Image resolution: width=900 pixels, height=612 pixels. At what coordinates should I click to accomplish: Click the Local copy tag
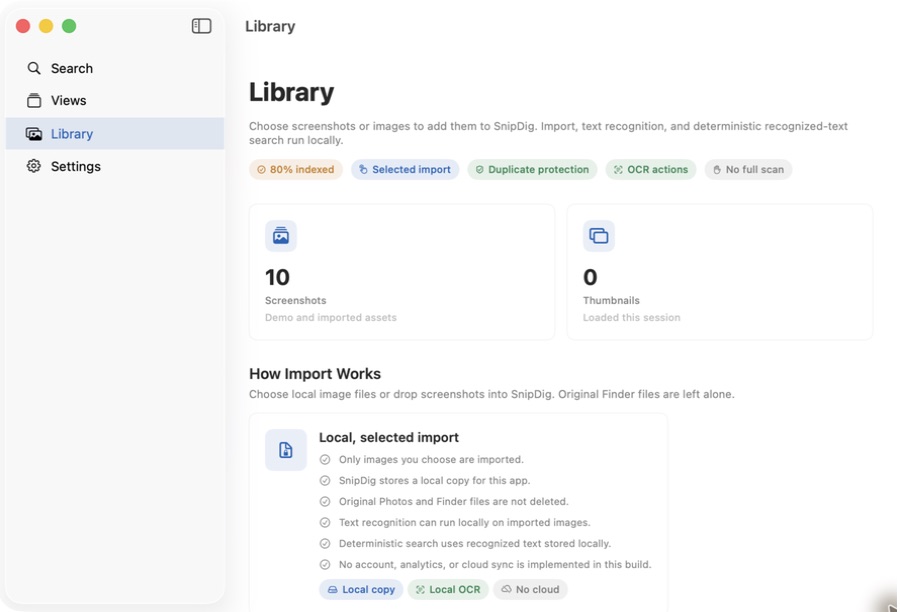click(x=361, y=590)
